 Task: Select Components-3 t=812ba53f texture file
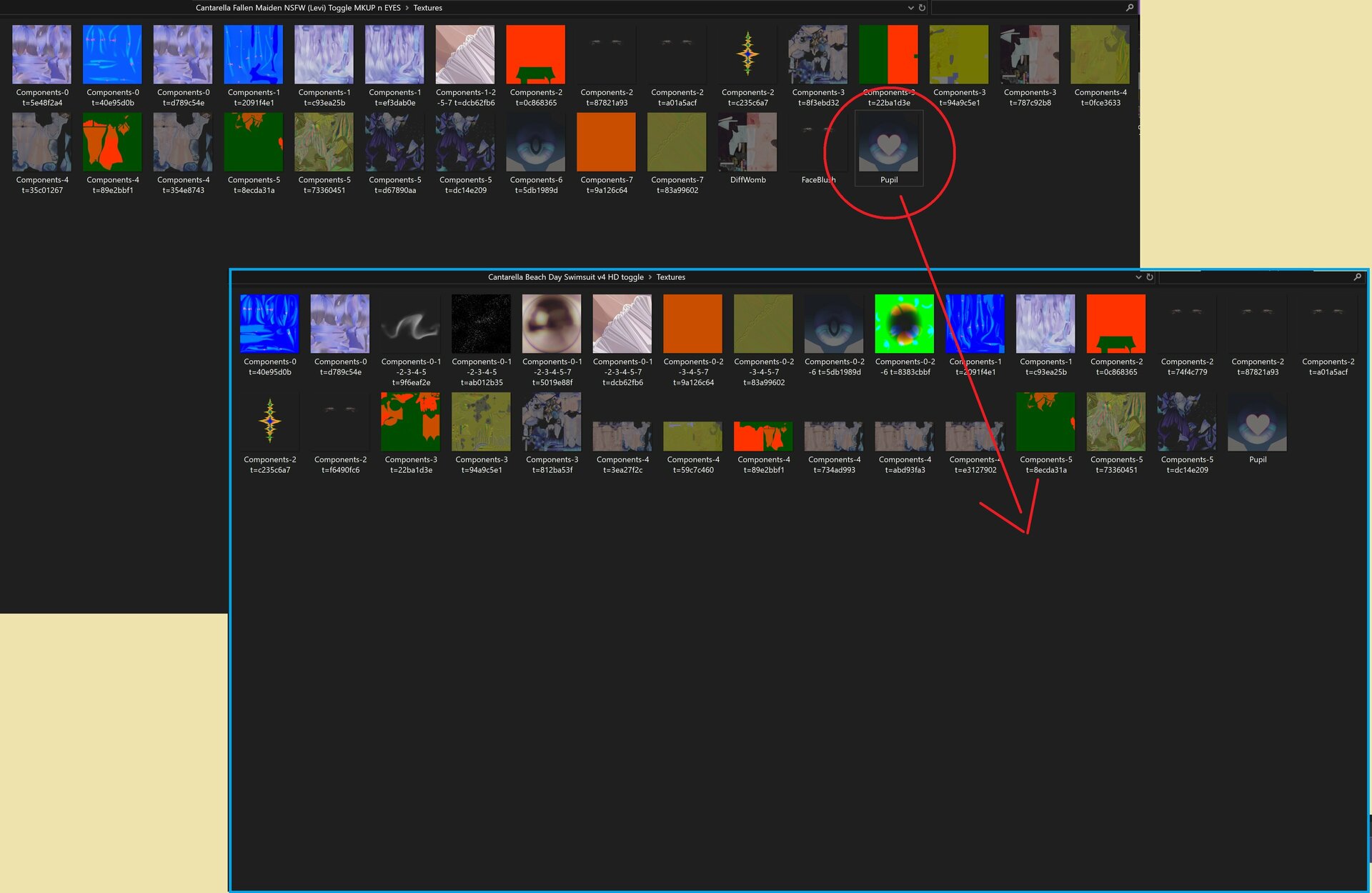pos(552,433)
